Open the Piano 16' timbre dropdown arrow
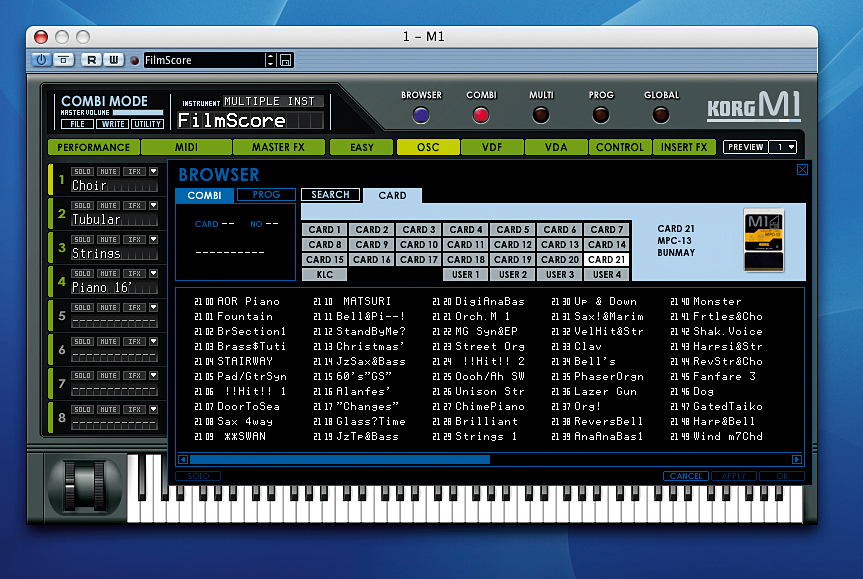Screen dimensions: 863x579 pyautogui.click(x=154, y=274)
